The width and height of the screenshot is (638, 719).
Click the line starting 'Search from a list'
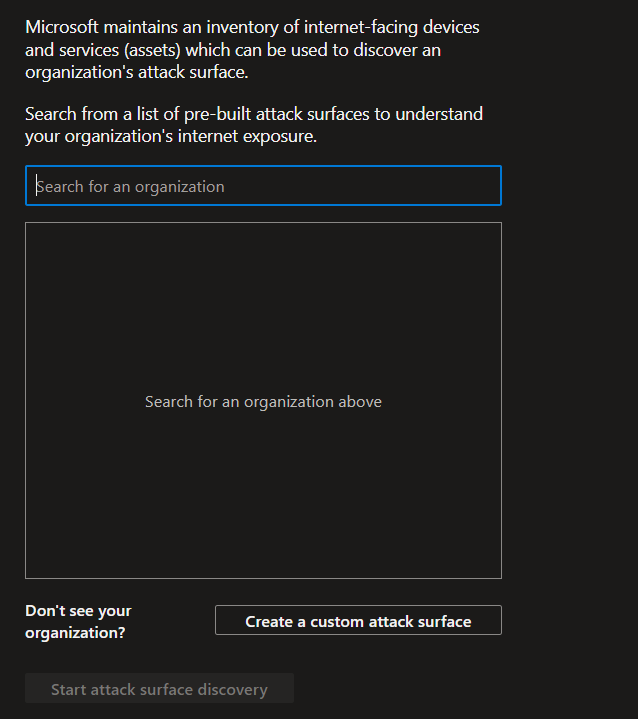coord(254,114)
